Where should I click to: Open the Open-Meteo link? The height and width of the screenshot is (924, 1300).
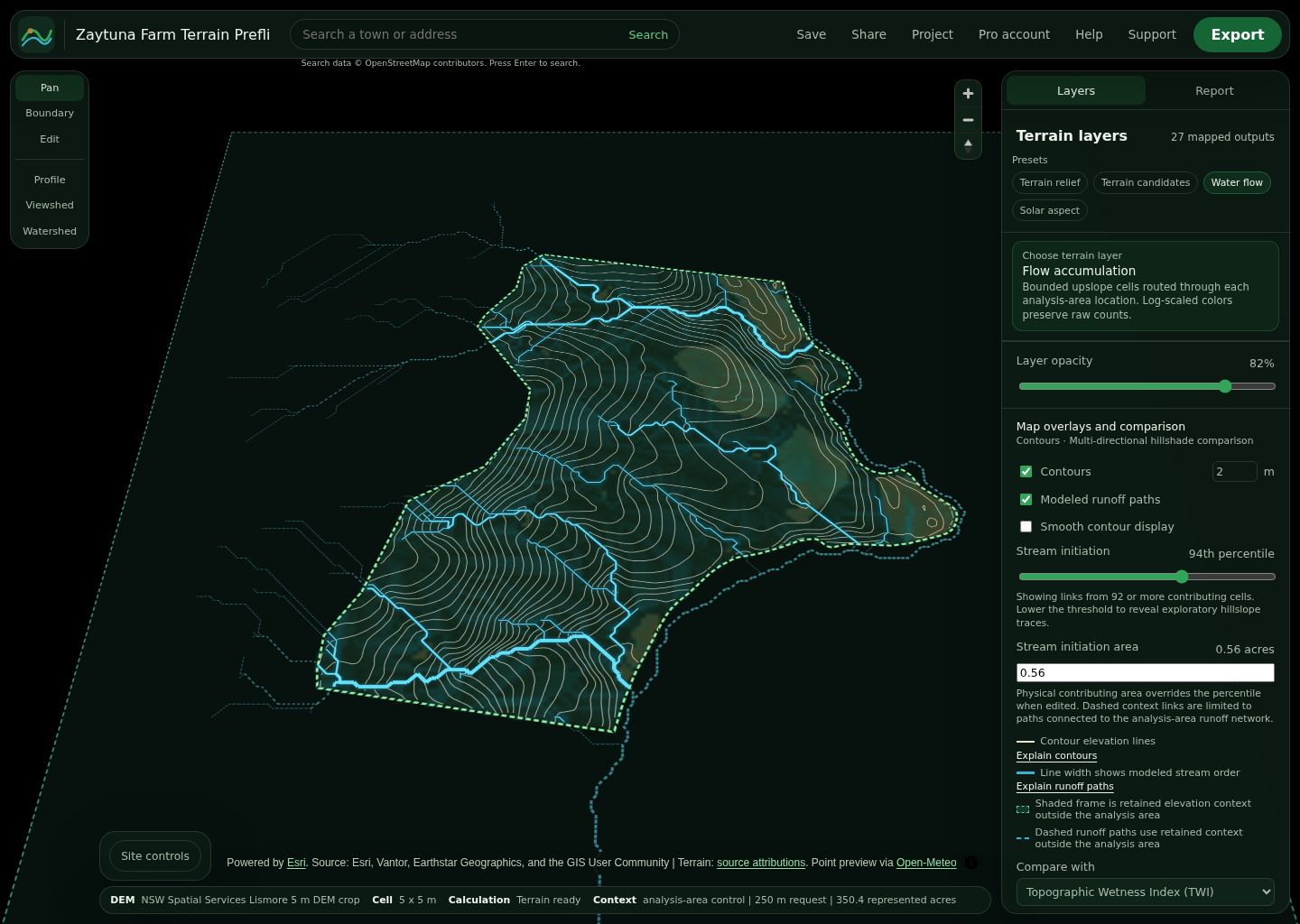[x=926, y=863]
